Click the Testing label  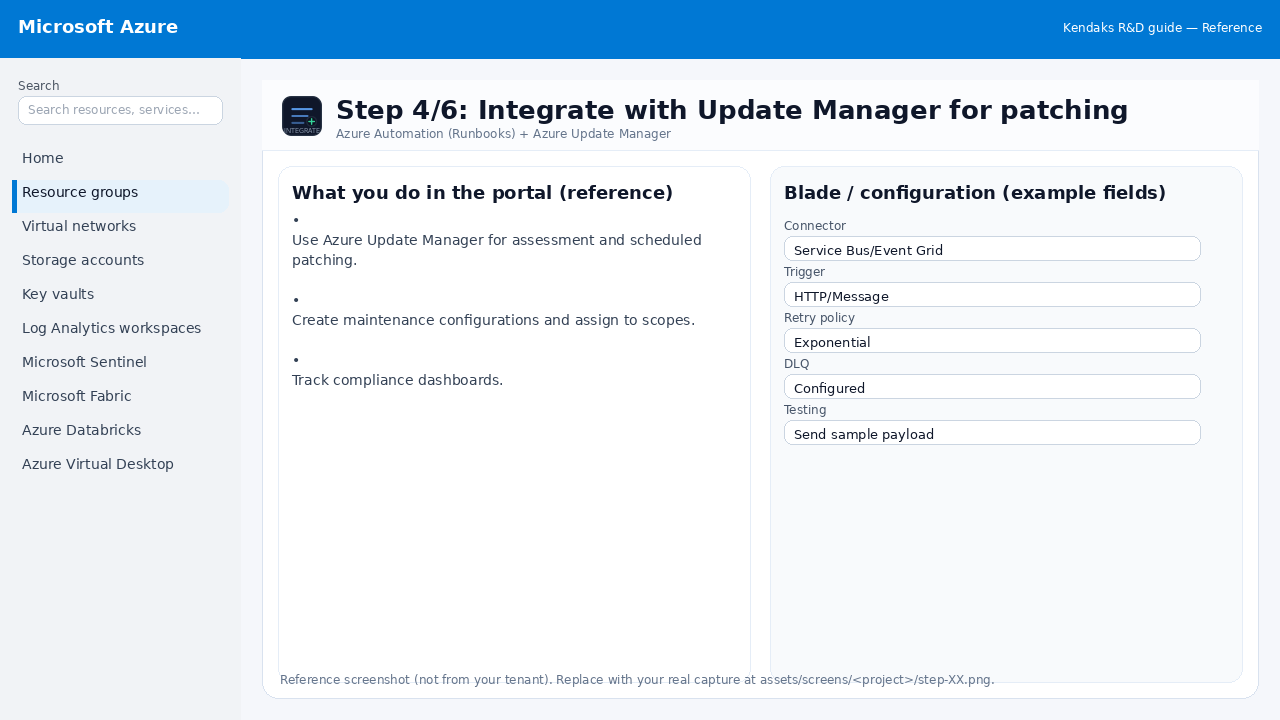coord(805,410)
